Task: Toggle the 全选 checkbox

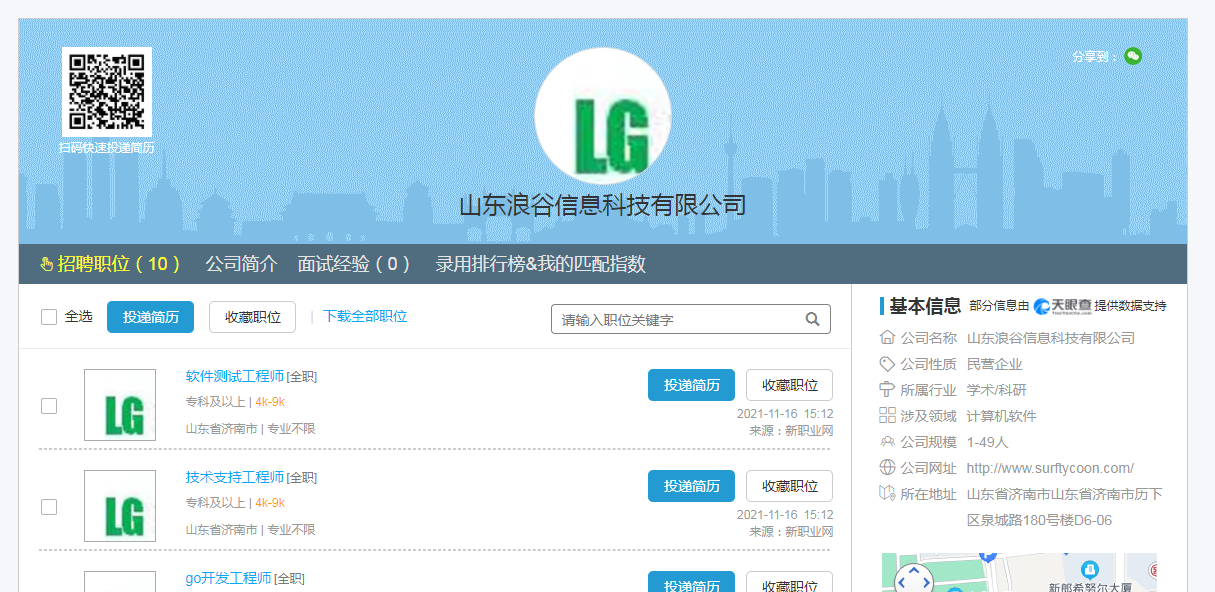Action: coord(49,317)
